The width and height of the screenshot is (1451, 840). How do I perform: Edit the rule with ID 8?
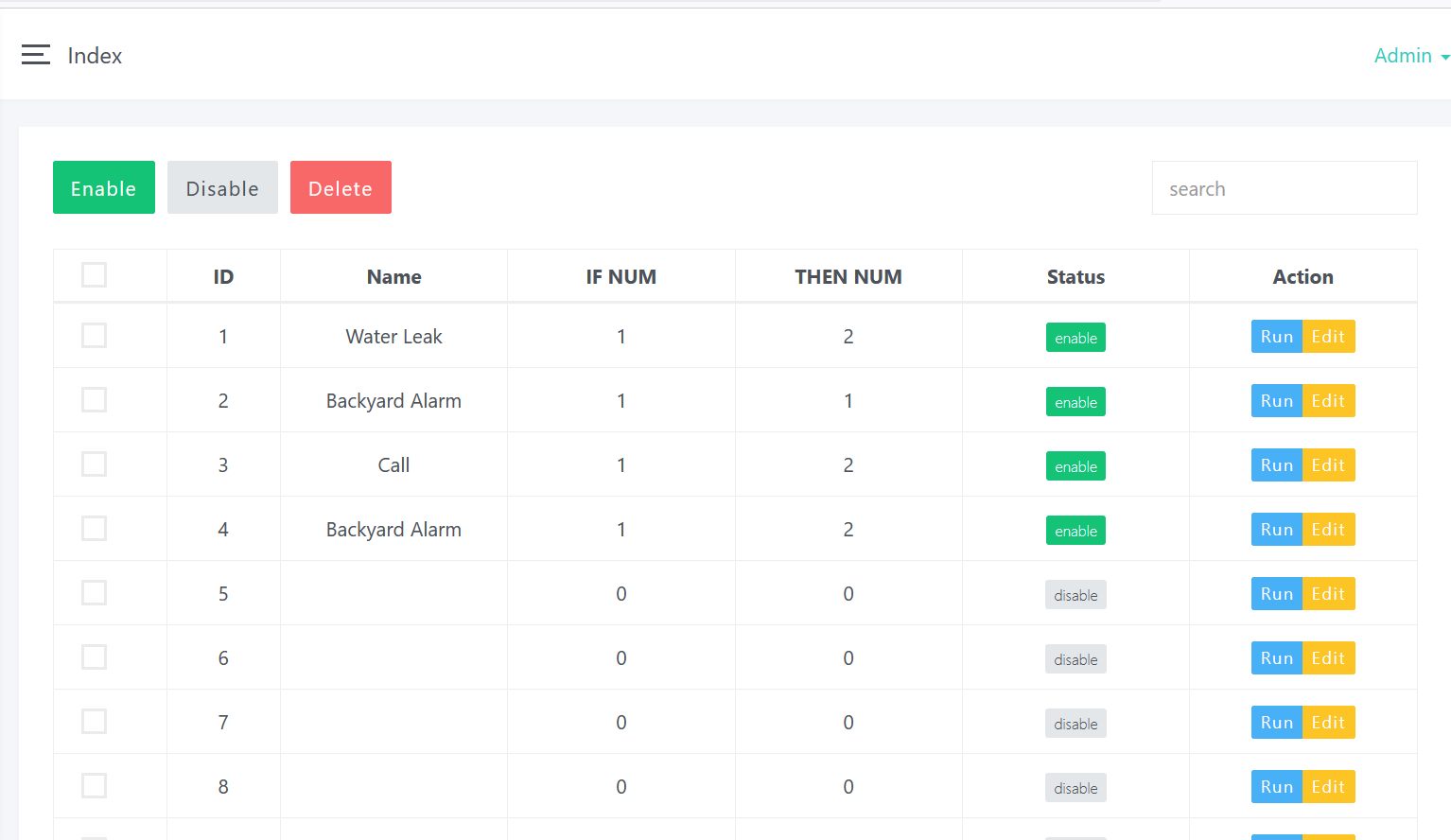click(x=1328, y=787)
